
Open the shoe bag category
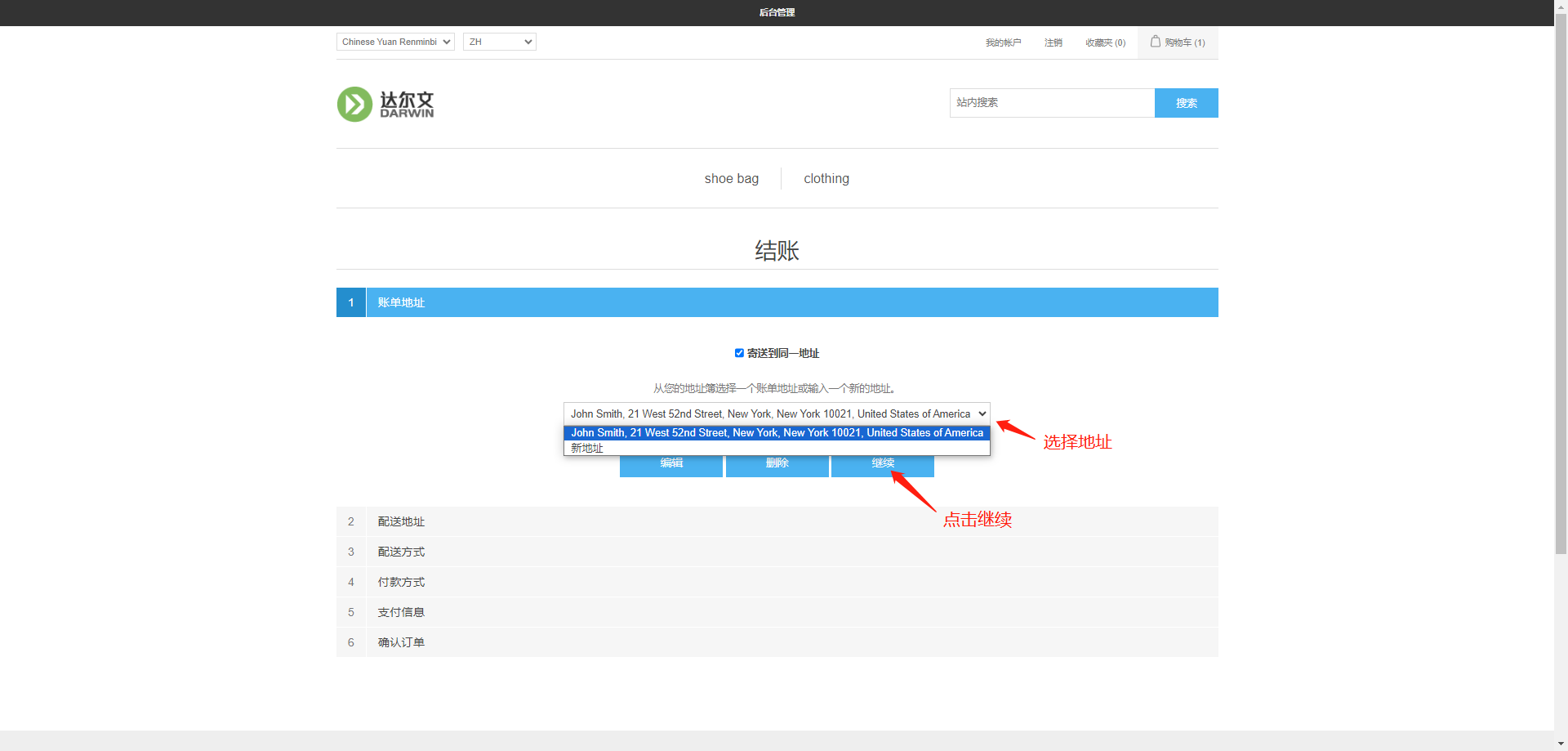tap(731, 179)
